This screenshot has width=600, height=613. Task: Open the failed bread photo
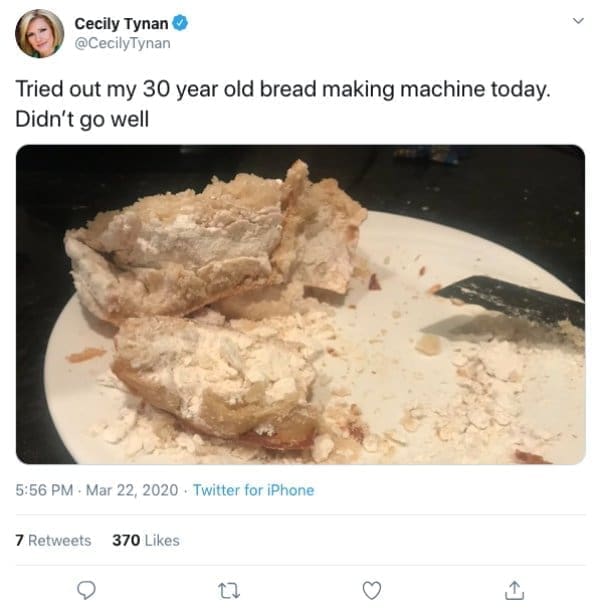(x=300, y=305)
